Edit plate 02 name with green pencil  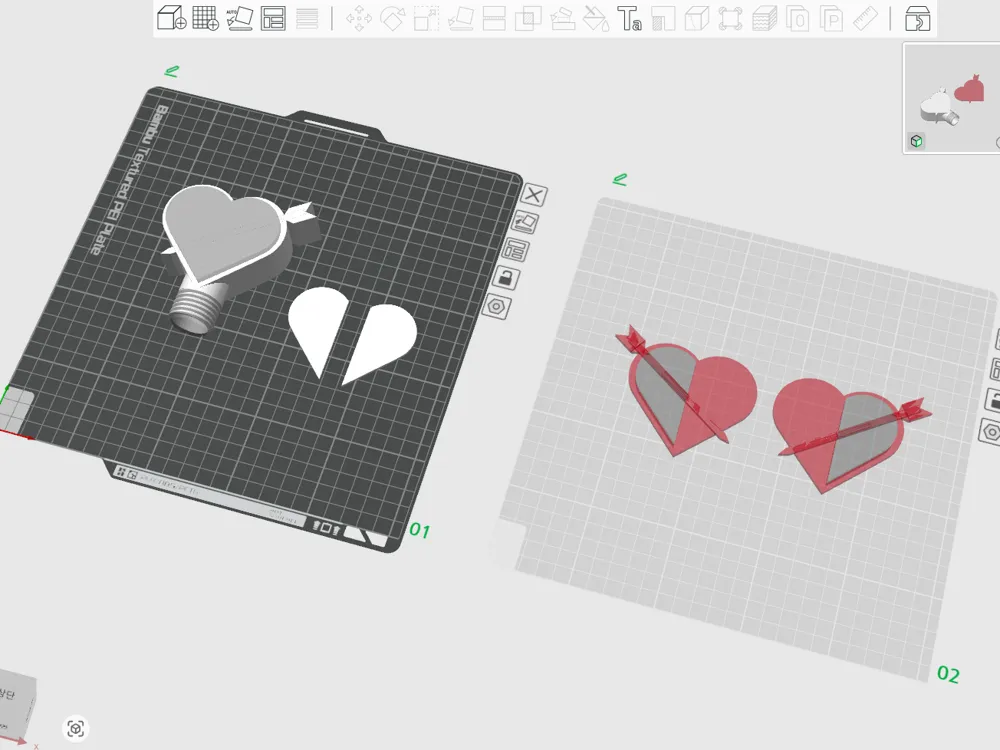(620, 180)
